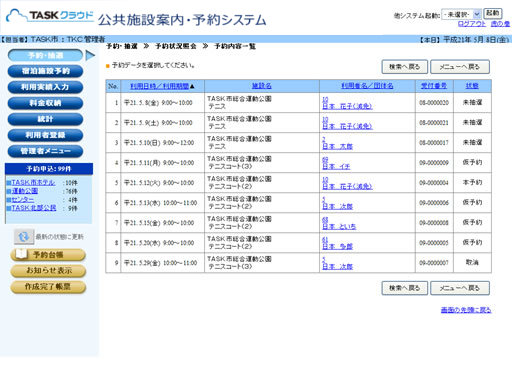This screenshot has width=512, height=384.
Task: Open the 統計 menu
Action: [45, 119]
